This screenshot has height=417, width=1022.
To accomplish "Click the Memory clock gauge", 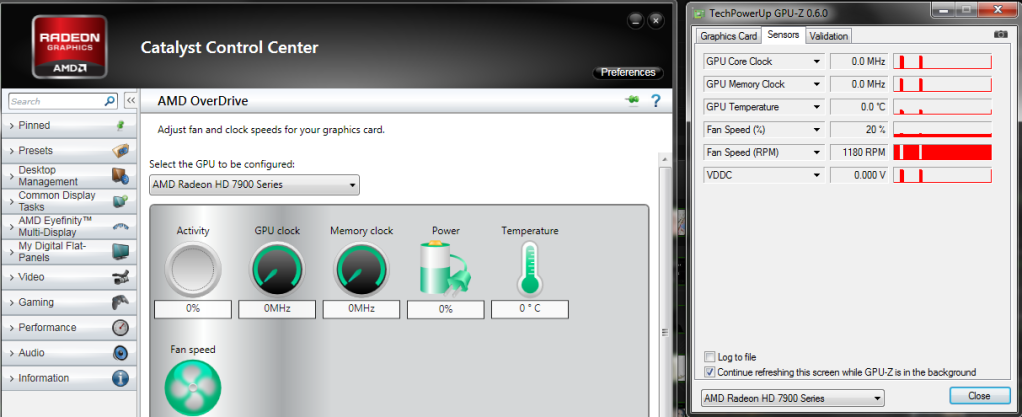I will click(x=361, y=269).
